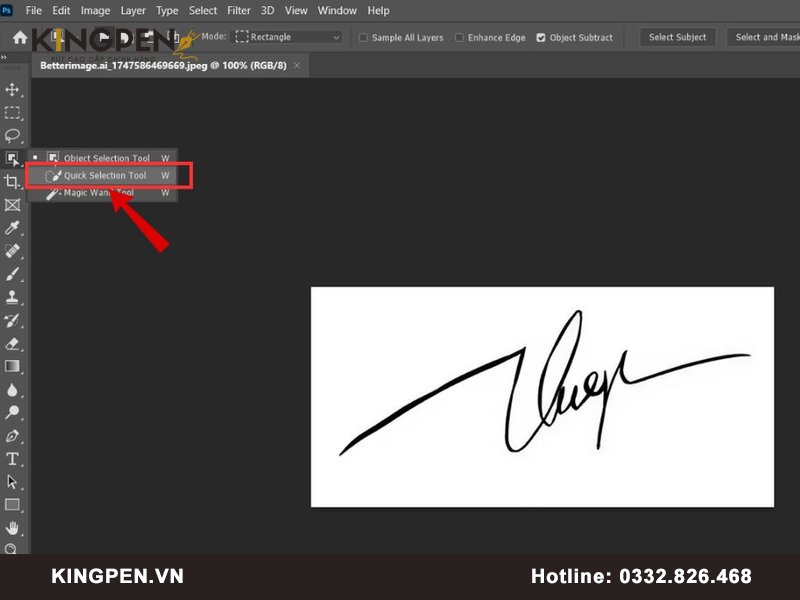Choose the Eraser tool
This screenshot has height=600, width=800.
[13, 343]
